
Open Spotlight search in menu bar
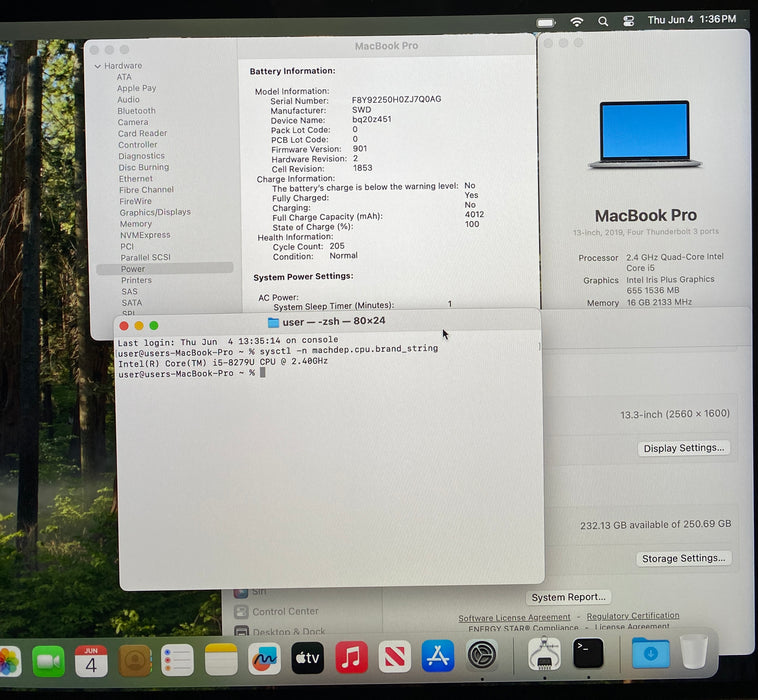(x=603, y=21)
